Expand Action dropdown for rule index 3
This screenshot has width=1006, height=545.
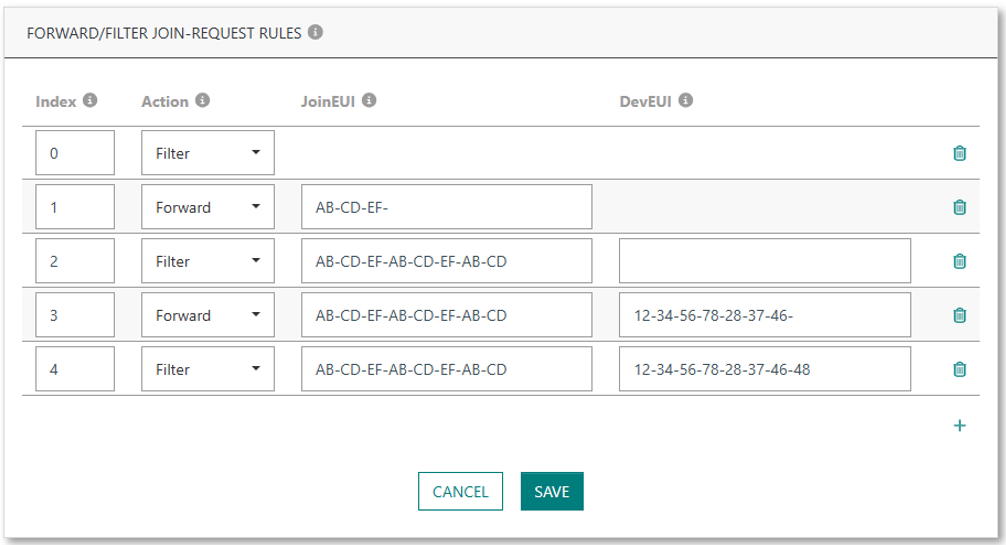(x=208, y=315)
